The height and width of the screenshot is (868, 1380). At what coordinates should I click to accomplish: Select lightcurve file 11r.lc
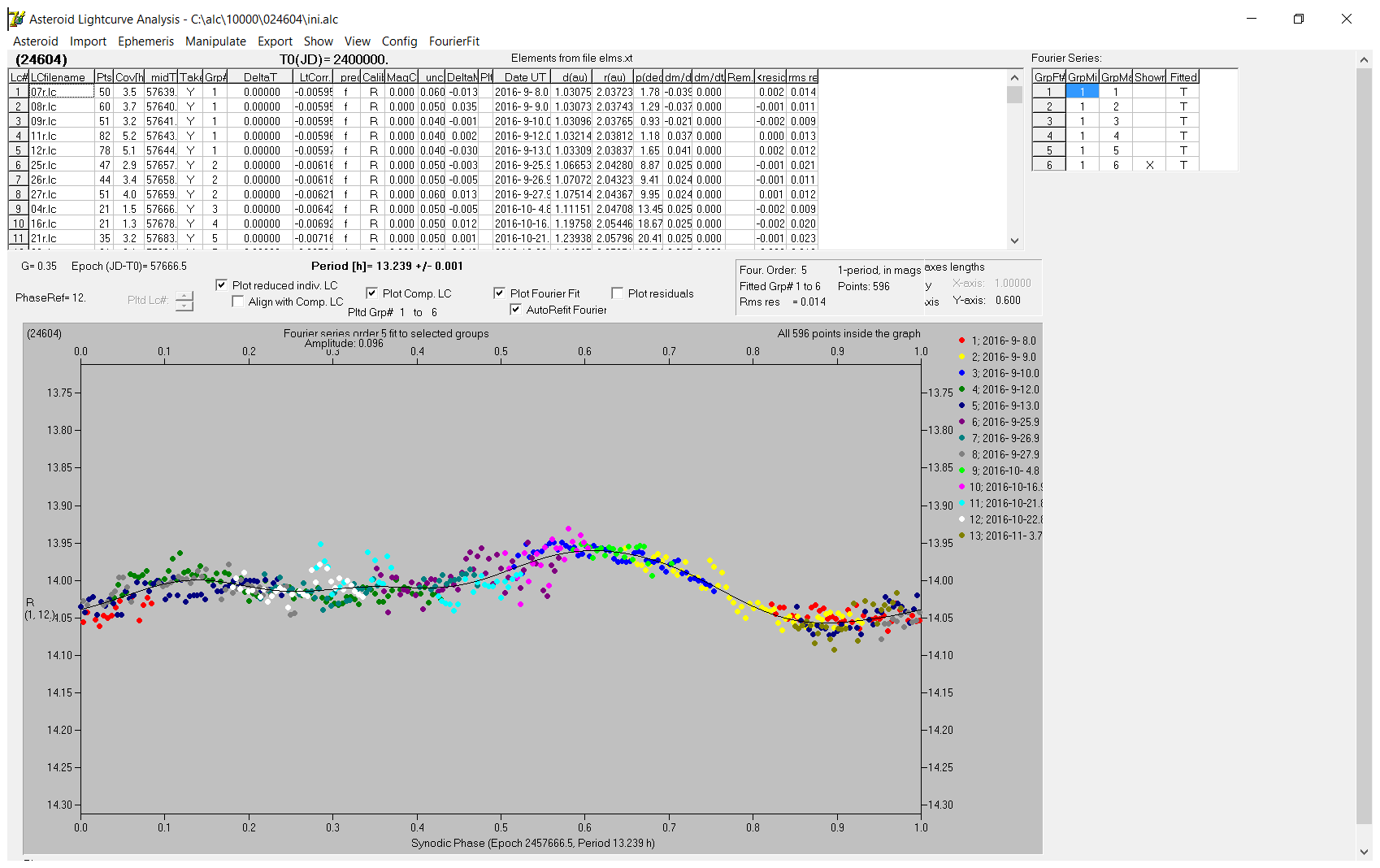tap(62, 136)
